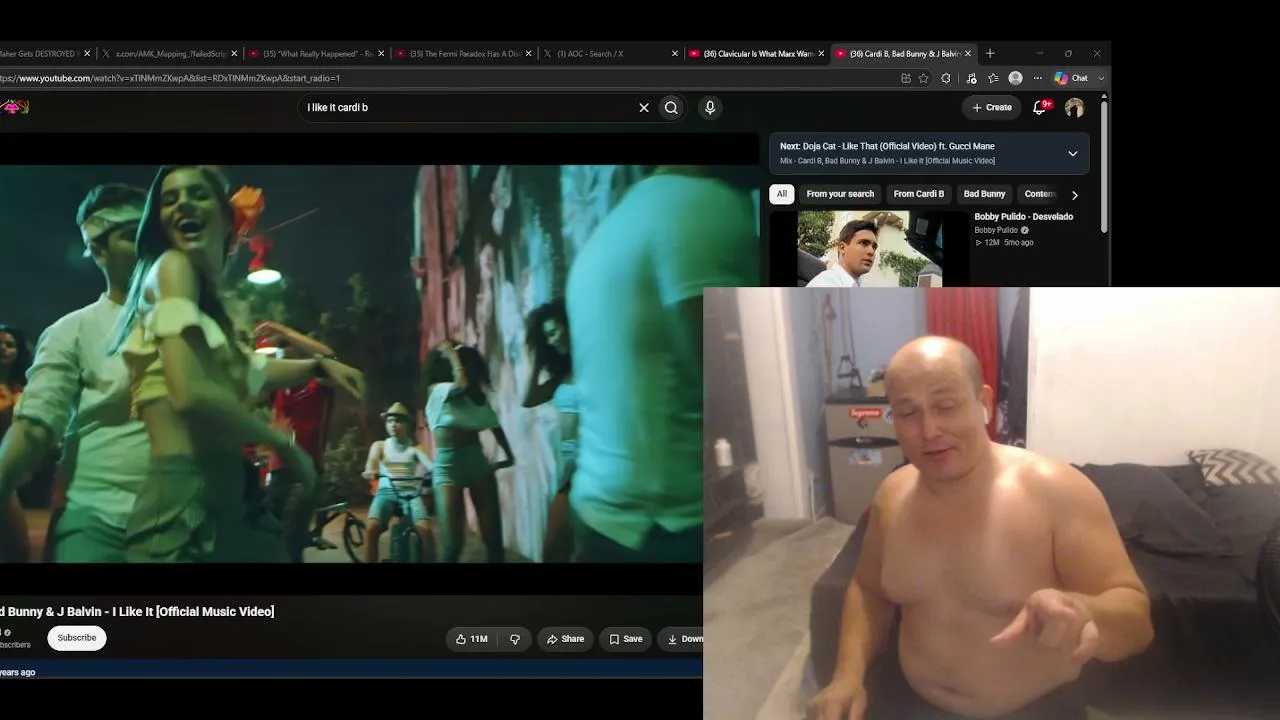Like the video with thumbs-up 11M
The image size is (1280, 720).
point(471,639)
